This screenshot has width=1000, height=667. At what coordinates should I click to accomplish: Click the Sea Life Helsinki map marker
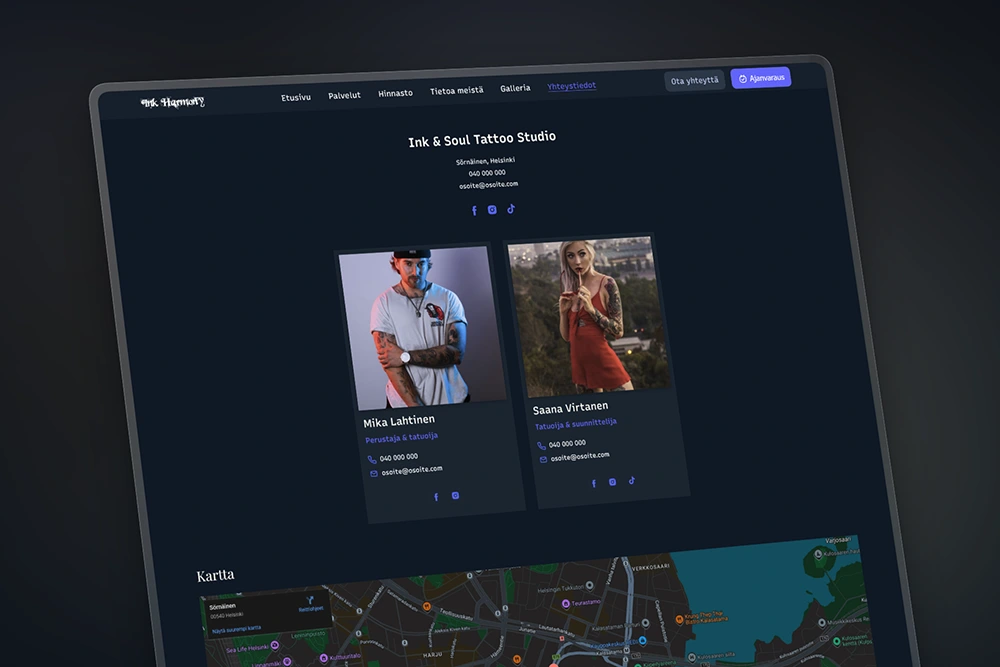[x=275, y=645]
